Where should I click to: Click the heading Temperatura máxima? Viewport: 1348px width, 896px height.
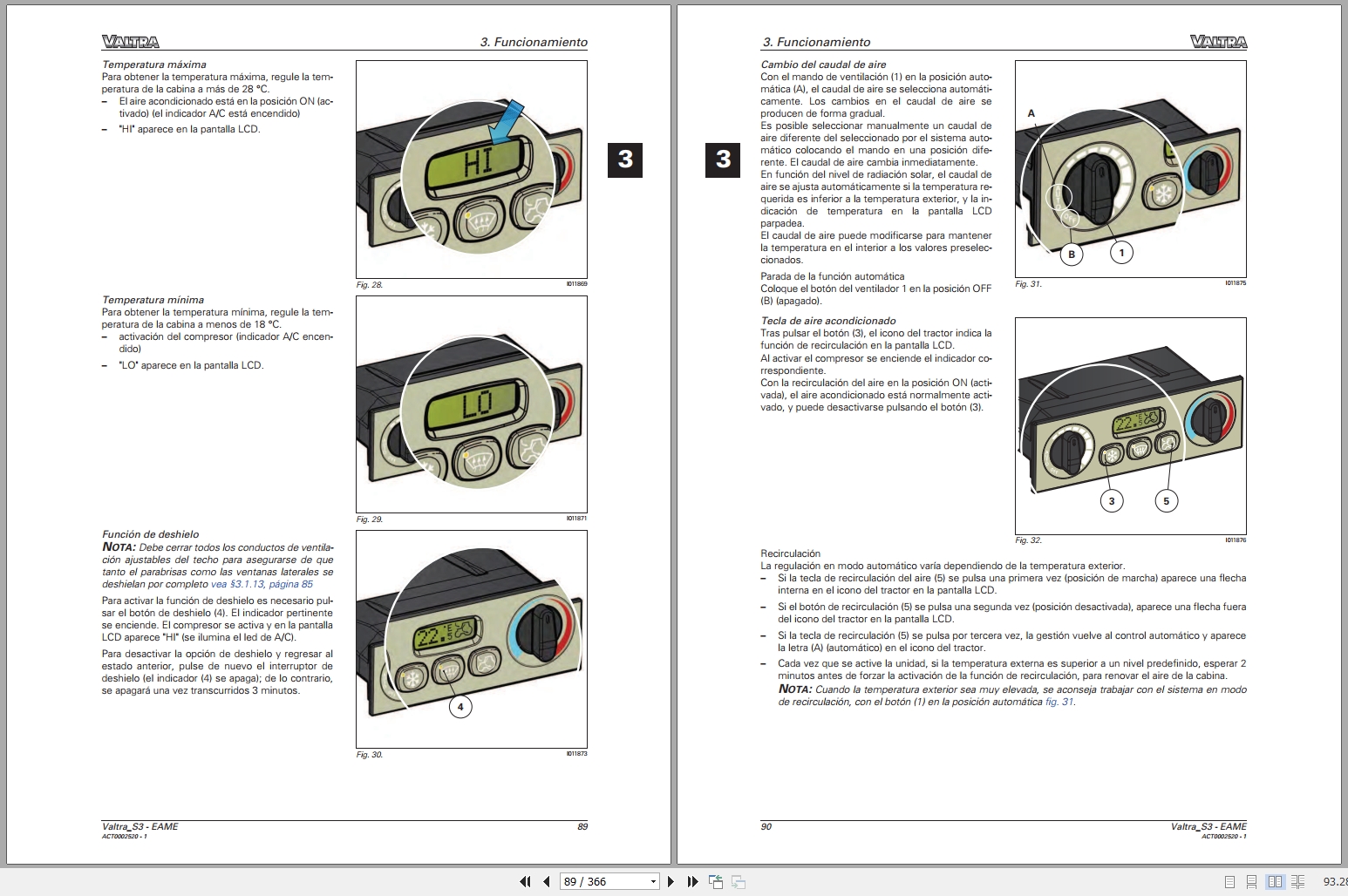[x=154, y=64]
